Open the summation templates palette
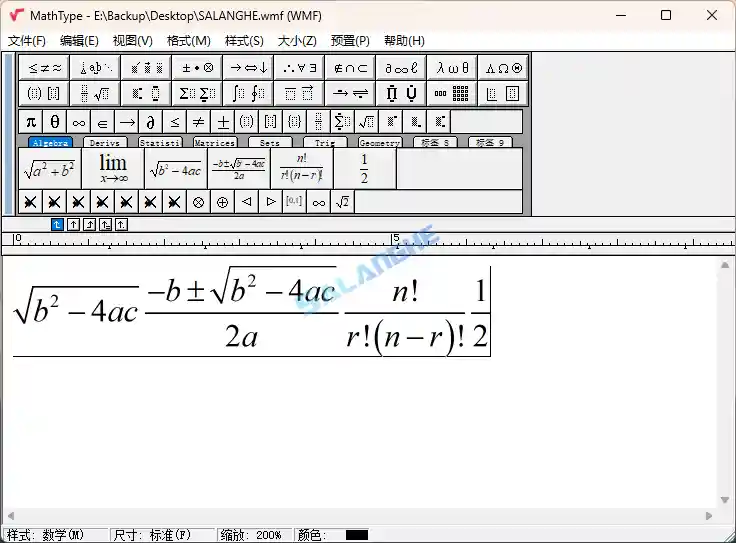Viewport: 736px width, 543px height. [197, 93]
